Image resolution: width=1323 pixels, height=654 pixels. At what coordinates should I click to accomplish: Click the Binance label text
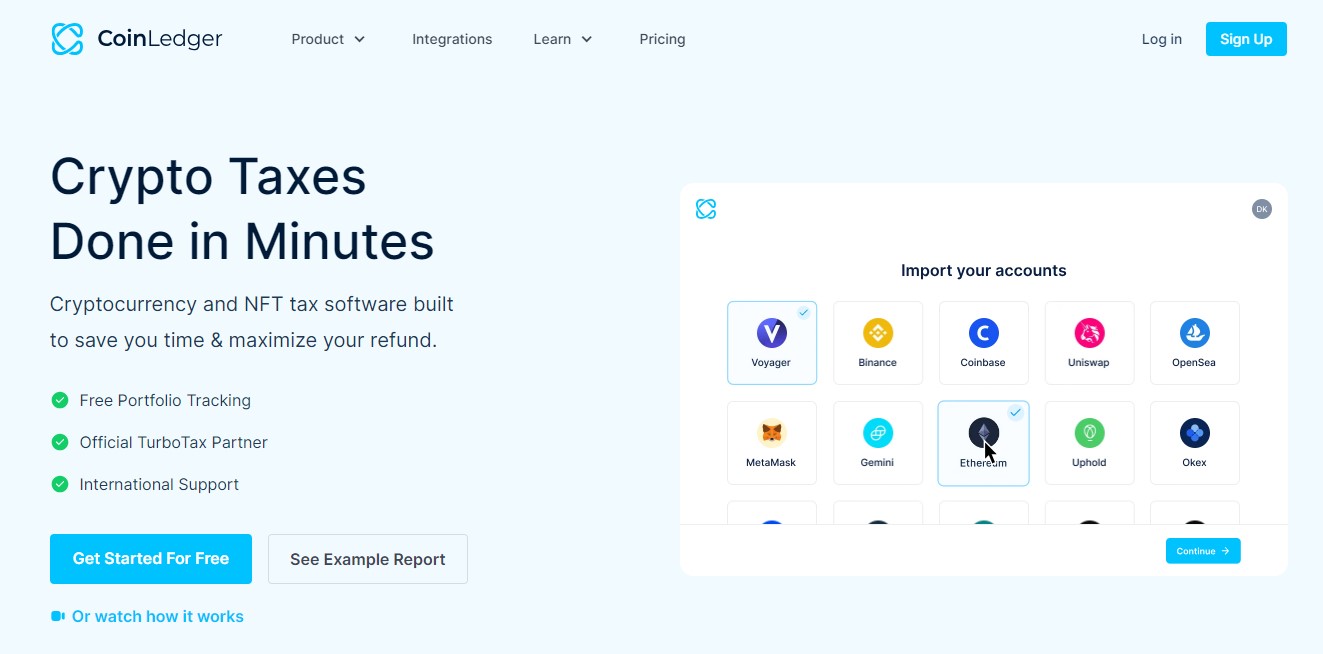point(877,363)
